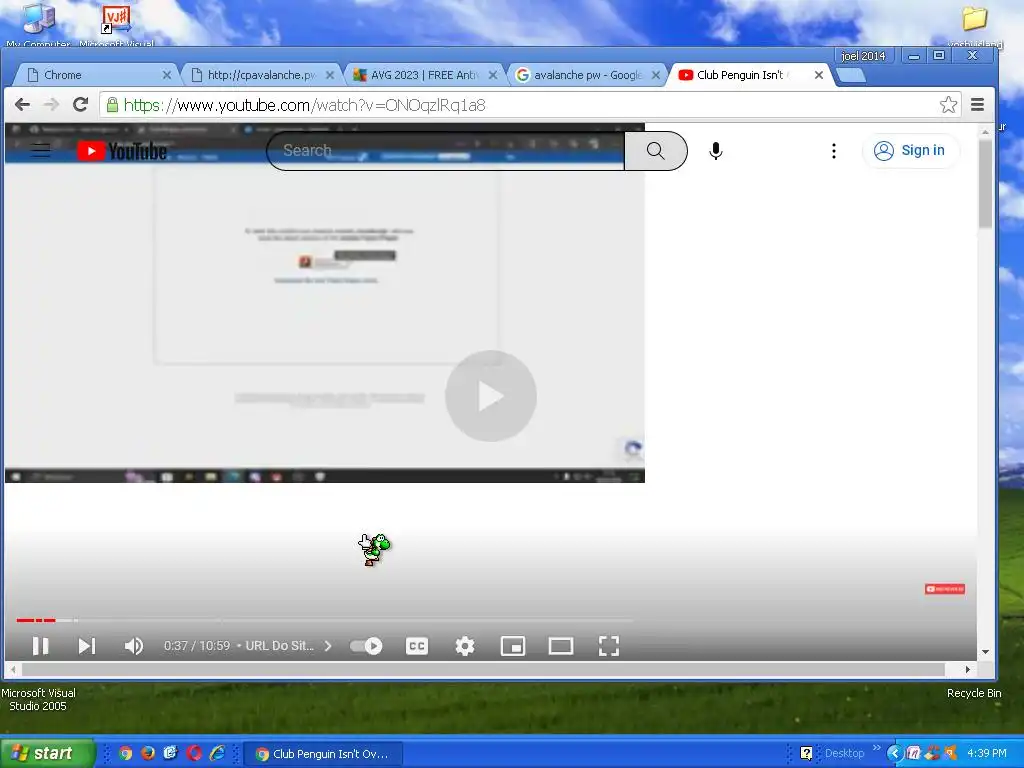This screenshot has width=1024, height=768.
Task: Reload the YouTube page
Action: click(x=80, y=104)
